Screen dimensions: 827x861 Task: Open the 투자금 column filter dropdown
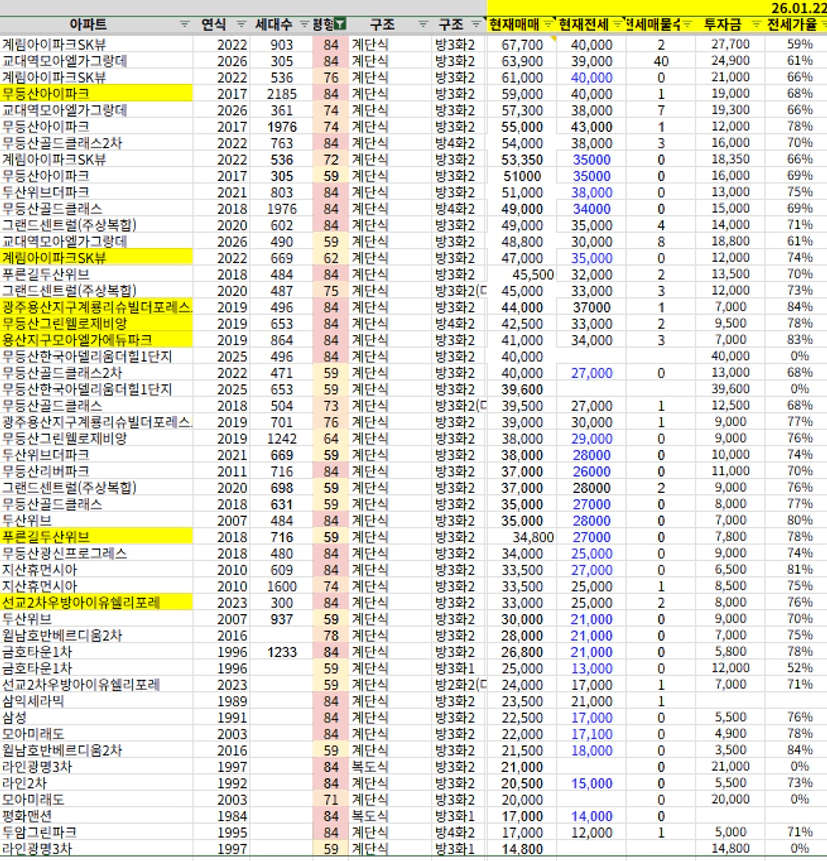tap(756, 24)
